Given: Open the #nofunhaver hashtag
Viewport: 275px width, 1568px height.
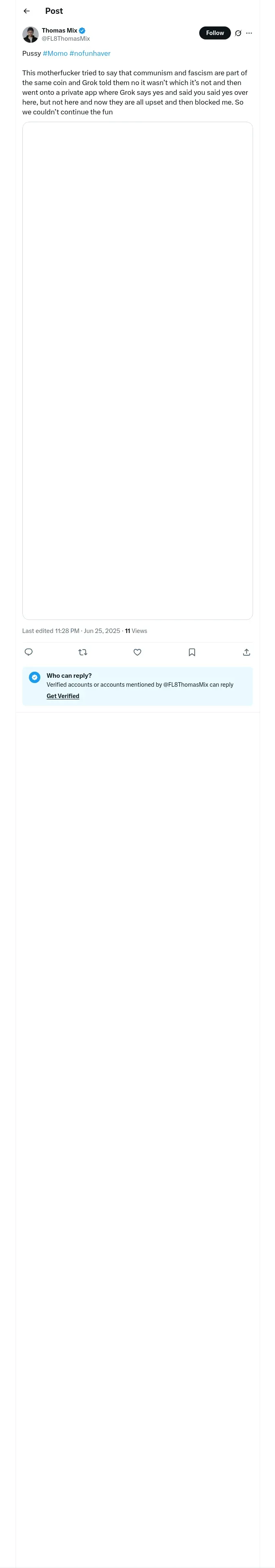Looking at the screenshot, I should 90,54.
